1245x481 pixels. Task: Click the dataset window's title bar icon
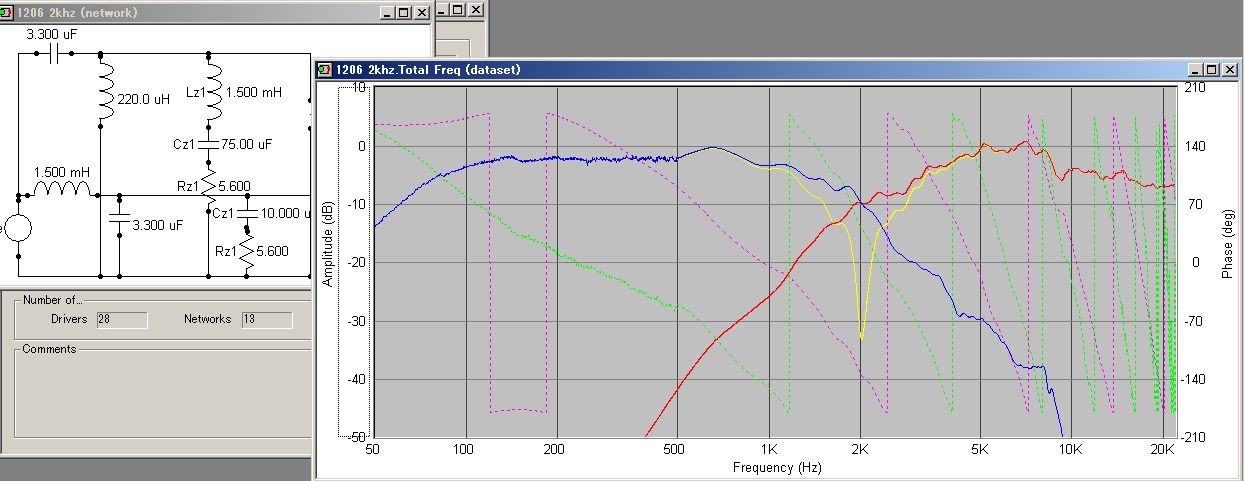coord(323,69)
